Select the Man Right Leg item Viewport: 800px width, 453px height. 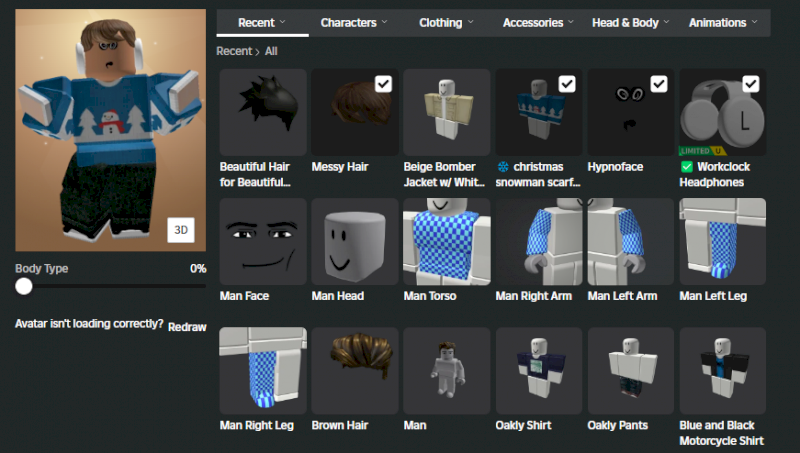pyautogui.click(x=263, y=370)
